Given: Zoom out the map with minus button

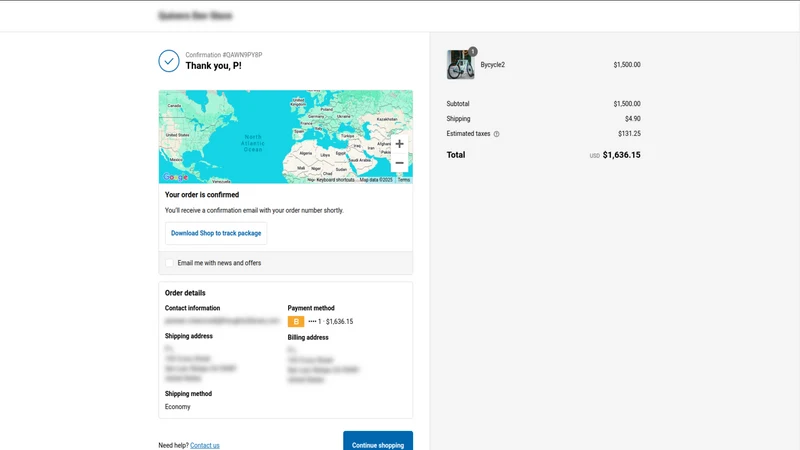Looking at the screenshot, I should pos(399,163).
